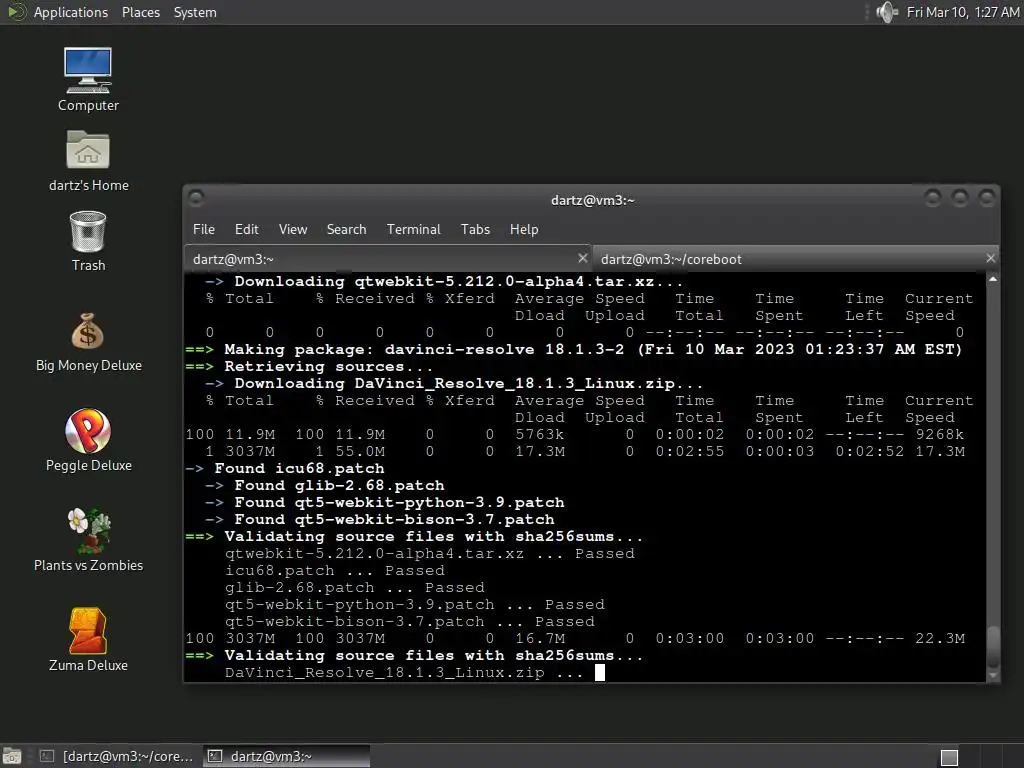Close the dartz@vm3:~ terminal tab
Screen dimensions: 1024x768
coord(583,259)
